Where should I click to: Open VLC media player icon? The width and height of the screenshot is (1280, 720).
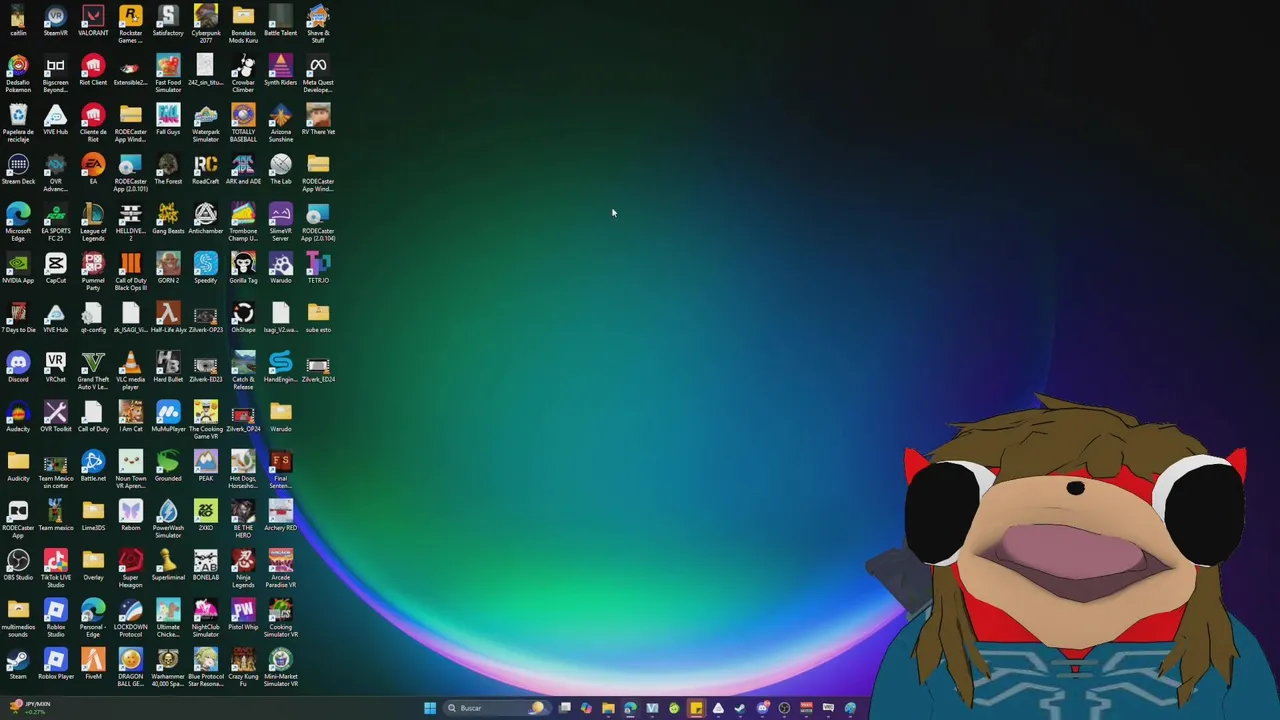click(130, 370)
